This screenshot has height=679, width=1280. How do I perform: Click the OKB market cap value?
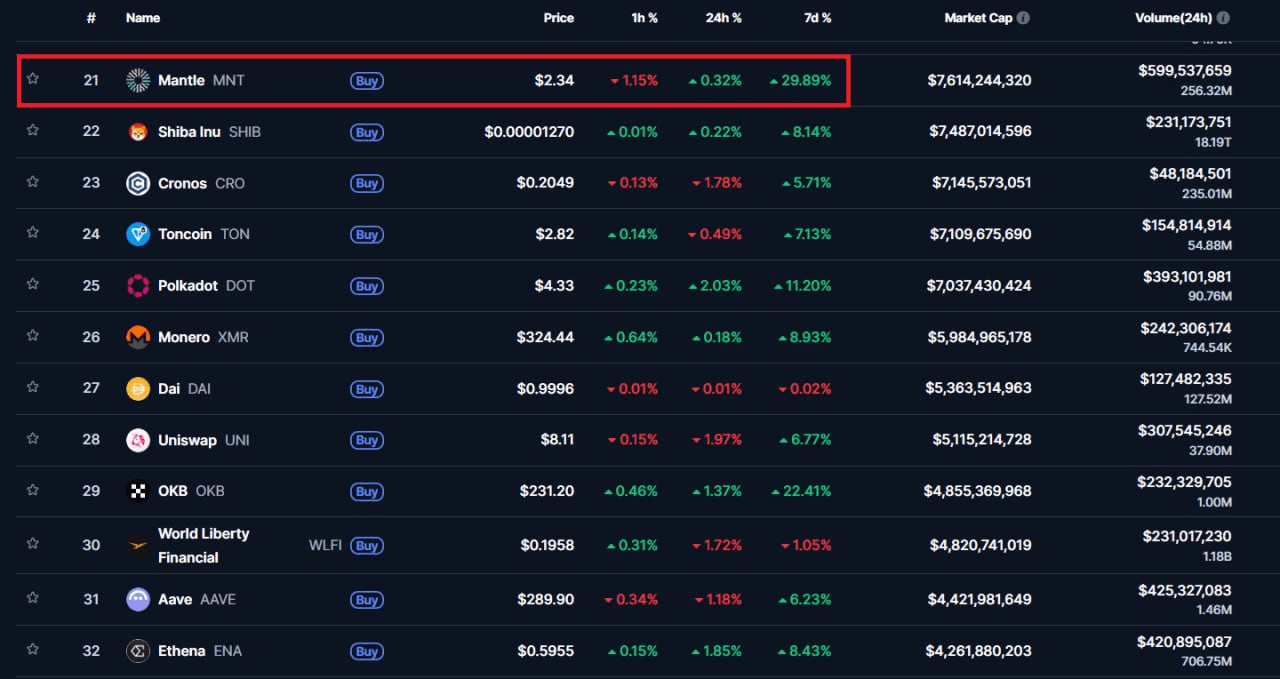tap(977, 491)
